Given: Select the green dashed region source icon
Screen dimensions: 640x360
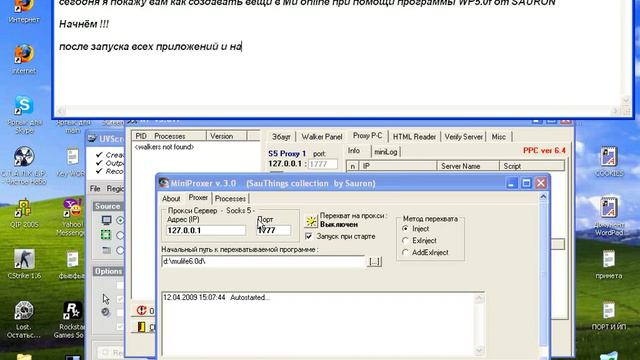Looking at the screenshot, I should [x=106, y=235].
